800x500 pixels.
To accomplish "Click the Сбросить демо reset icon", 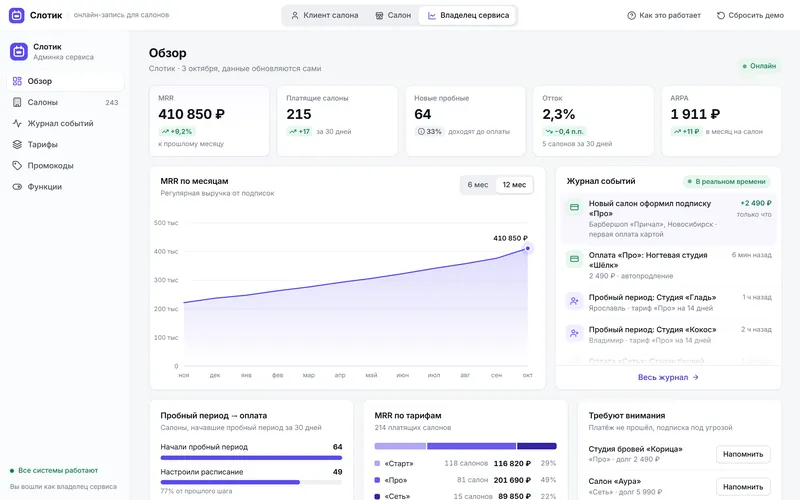I will [720, 15].
